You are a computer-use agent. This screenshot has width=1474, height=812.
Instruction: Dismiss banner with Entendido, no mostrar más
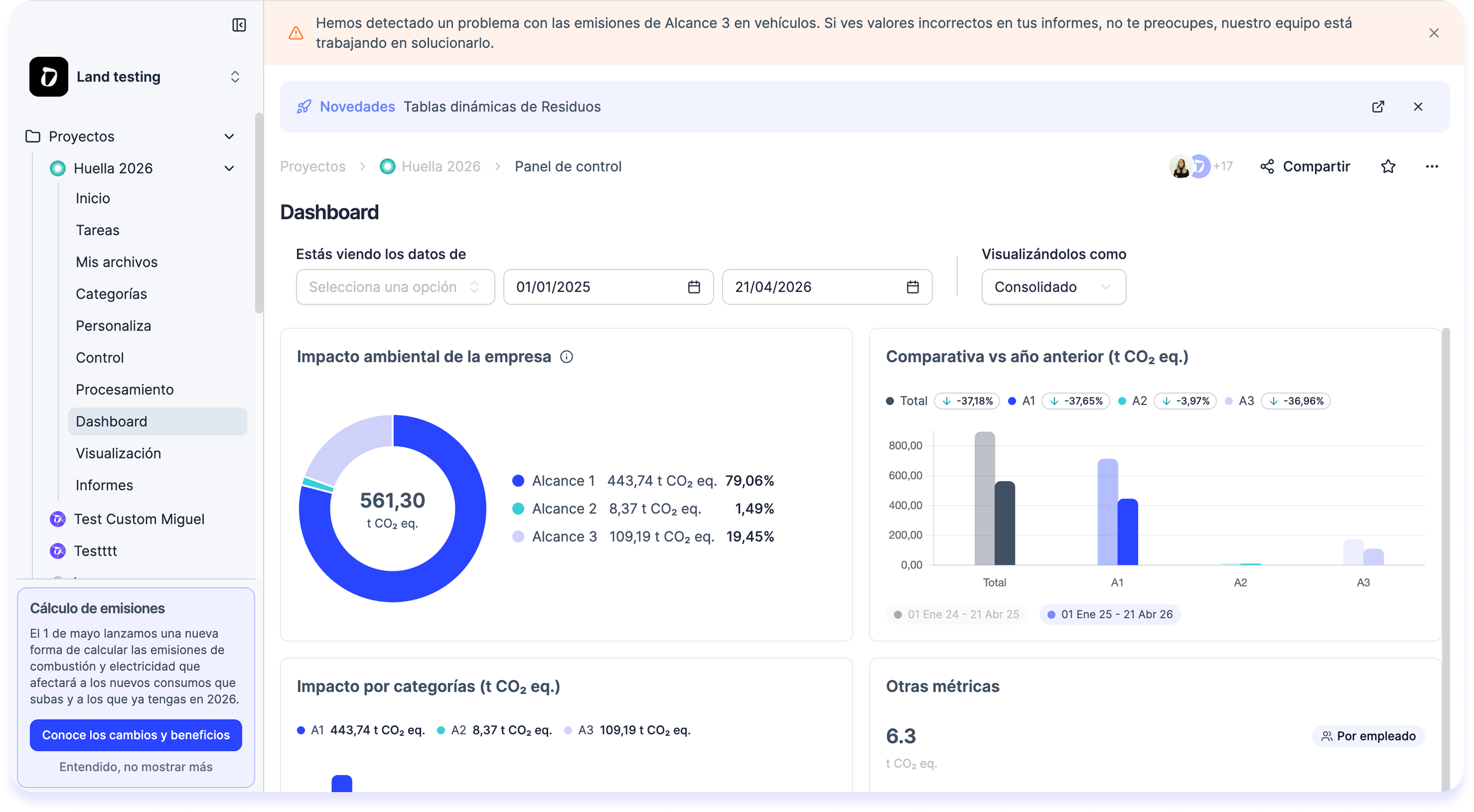click(x=136, y=767)
